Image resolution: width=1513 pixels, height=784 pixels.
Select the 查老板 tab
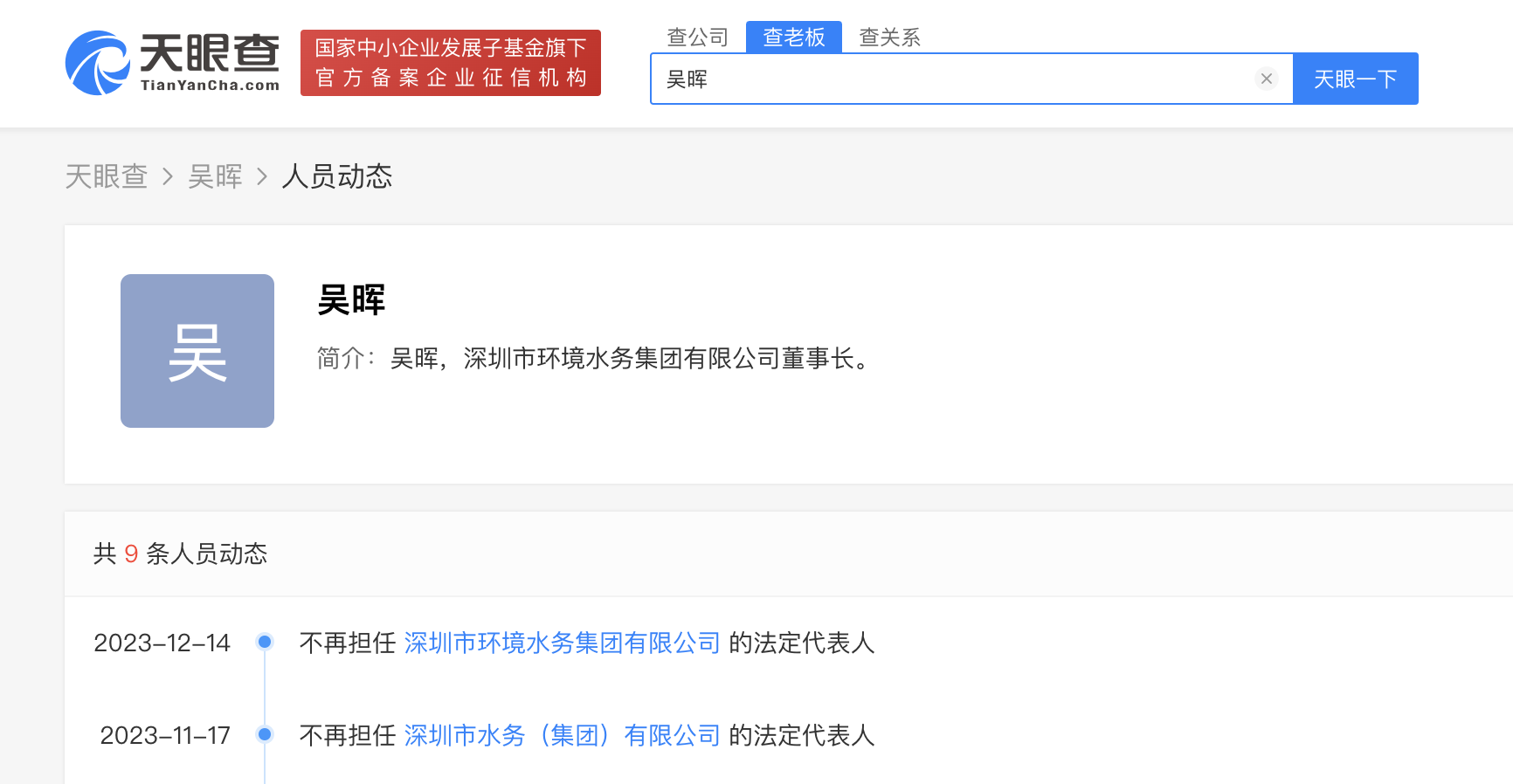tap(793, 37)
